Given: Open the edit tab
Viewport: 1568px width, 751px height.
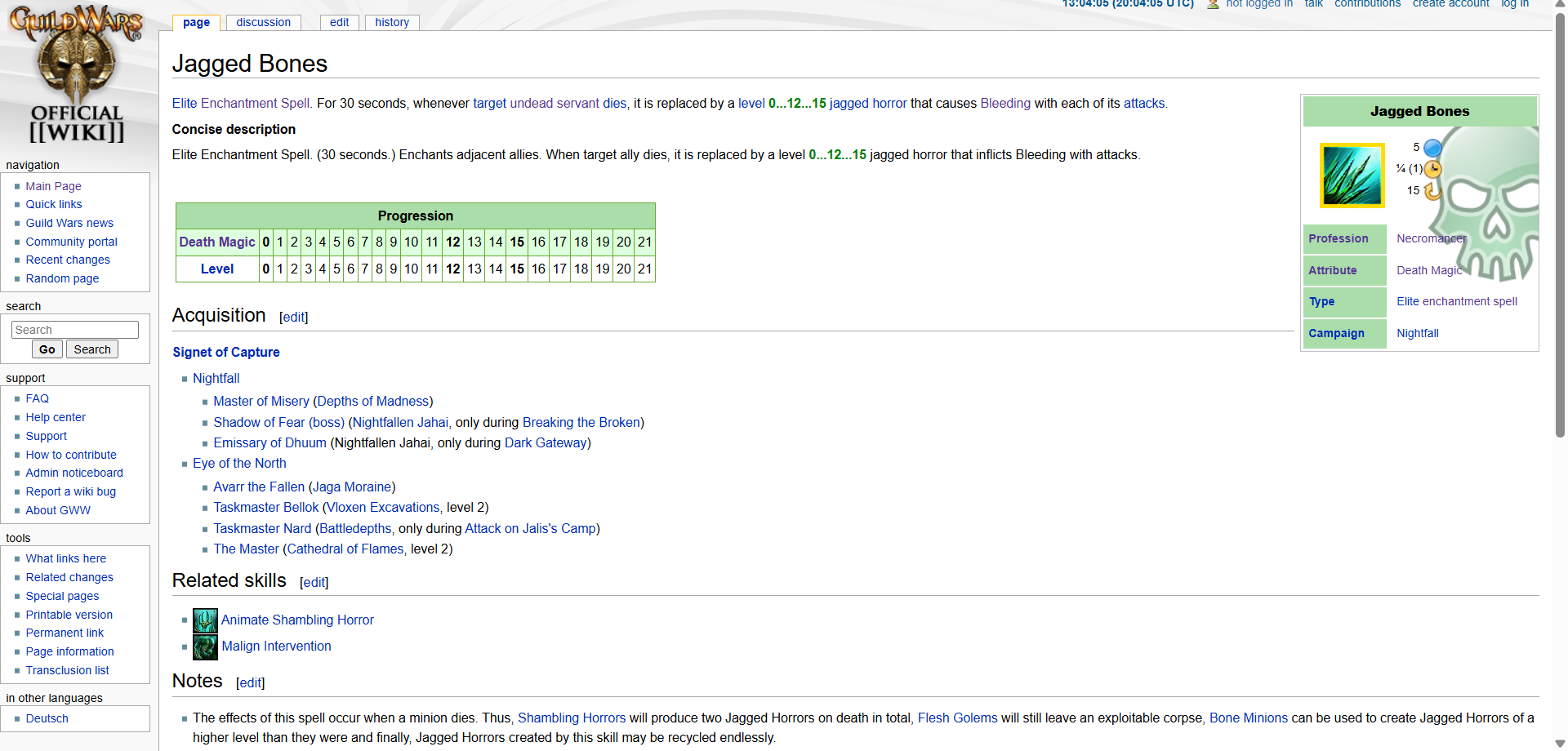Looking at the screenshot, I should point(339,22).
